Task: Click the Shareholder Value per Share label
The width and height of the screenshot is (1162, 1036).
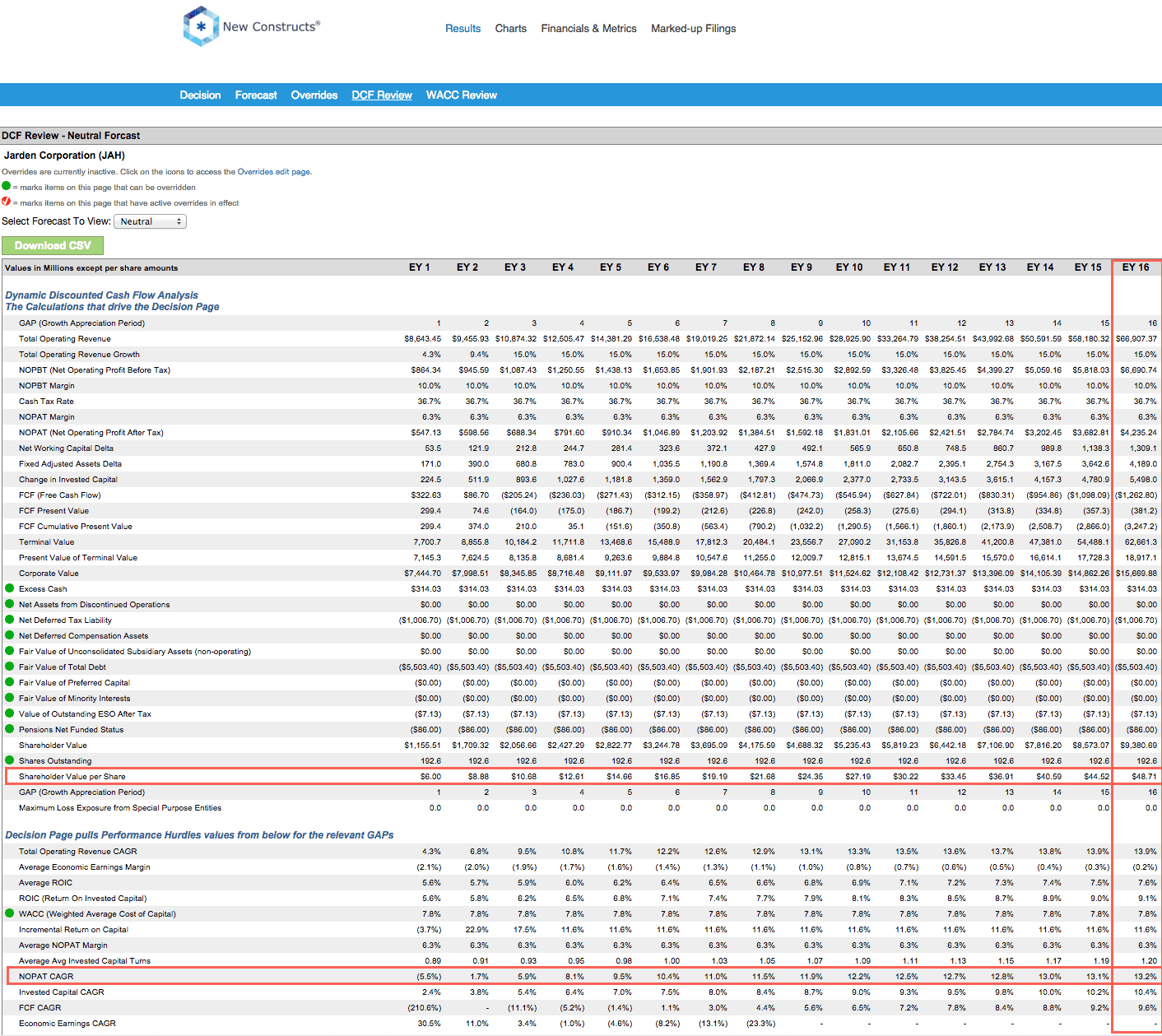Action: click(72, 777)
